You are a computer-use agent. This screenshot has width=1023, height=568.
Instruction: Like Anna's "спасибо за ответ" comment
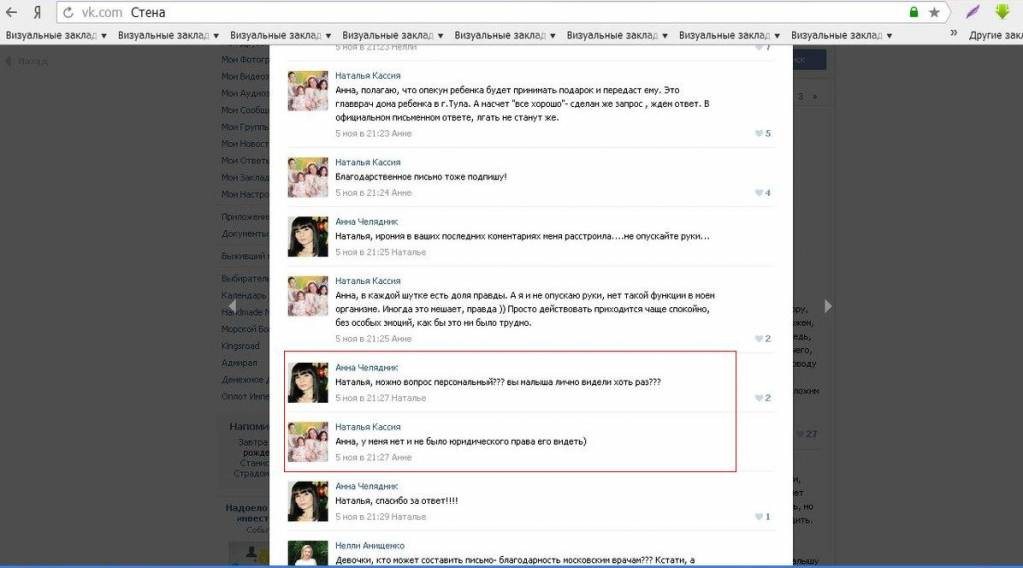click(761, 516)
